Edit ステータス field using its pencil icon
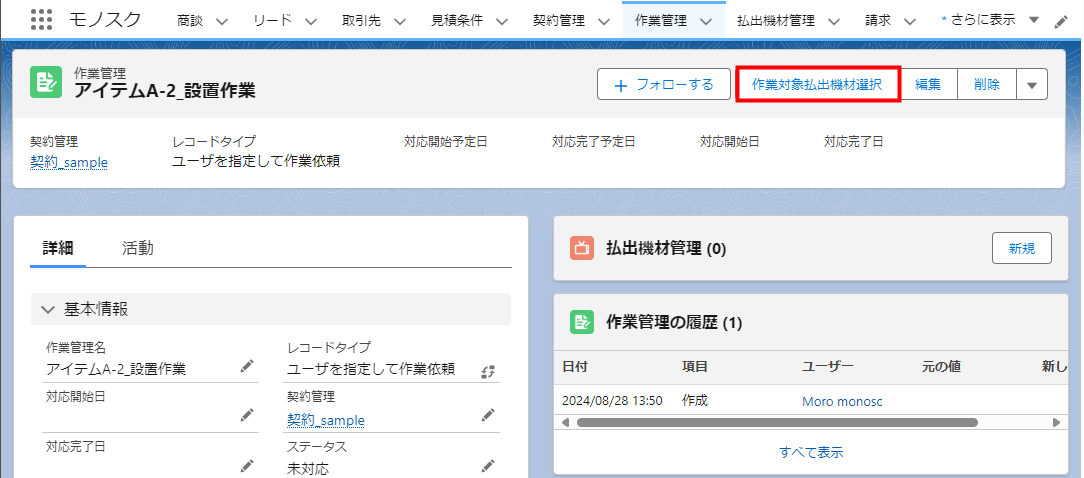 (x=487, y=465)
